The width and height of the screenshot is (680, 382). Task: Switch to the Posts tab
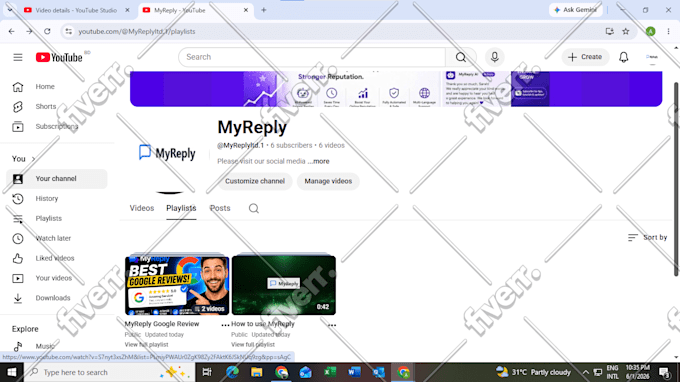click(x=220, y=209)
